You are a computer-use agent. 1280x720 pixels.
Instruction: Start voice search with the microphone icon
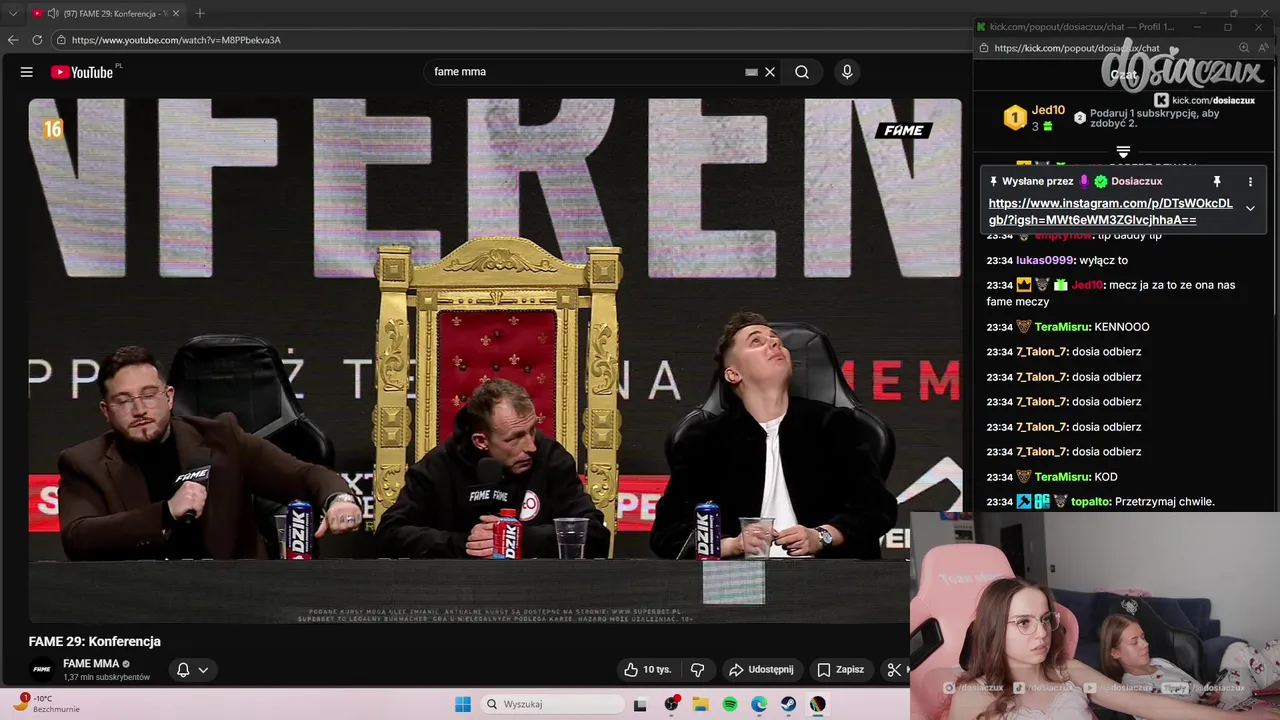click(847, 72)
